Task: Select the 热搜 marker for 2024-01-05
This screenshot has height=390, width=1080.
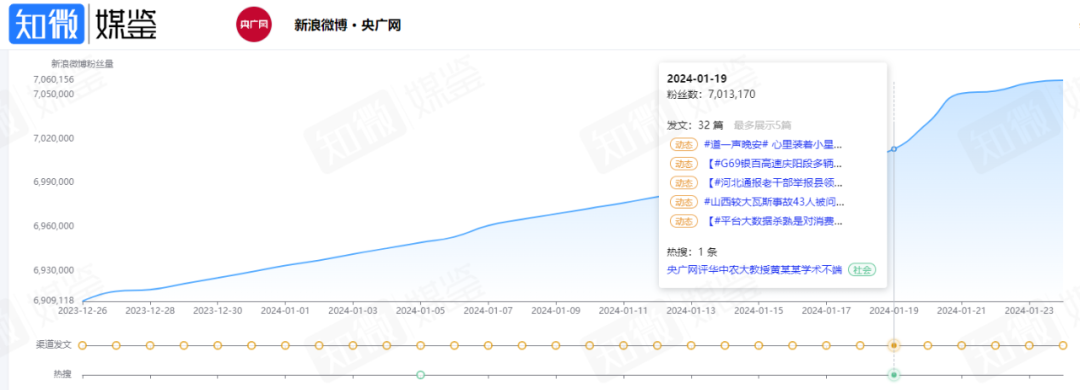Action: [x=420, y=375]
